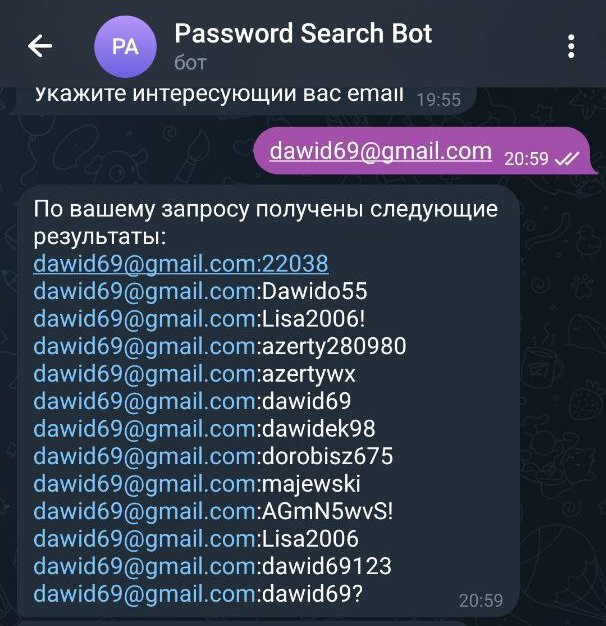Tap the 'По вашему запросу' results text
606x626 pixels.
[265, 223]
